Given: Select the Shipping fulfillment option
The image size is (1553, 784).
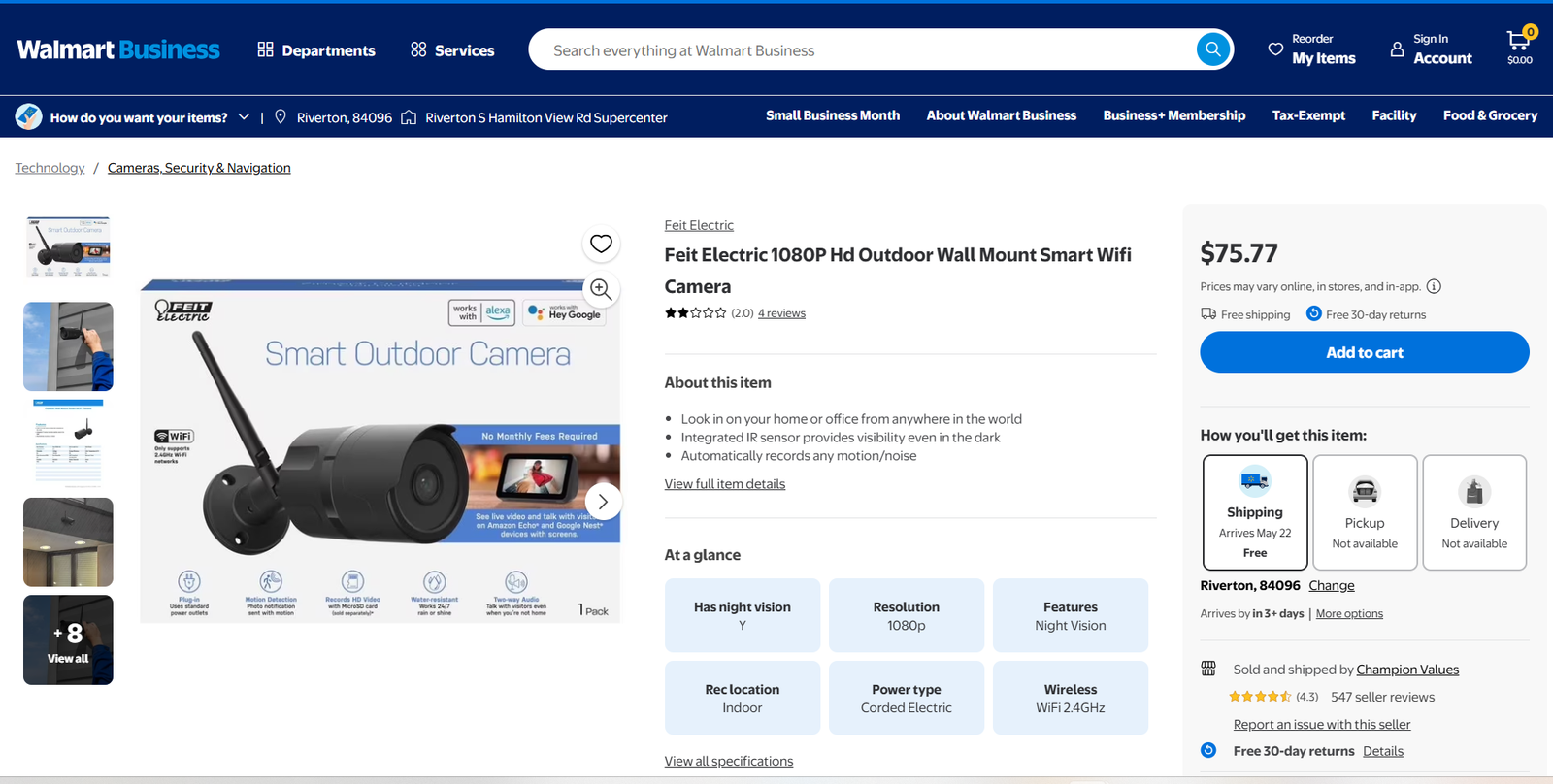Looking at the screenshot, I should click(1255, 512).
